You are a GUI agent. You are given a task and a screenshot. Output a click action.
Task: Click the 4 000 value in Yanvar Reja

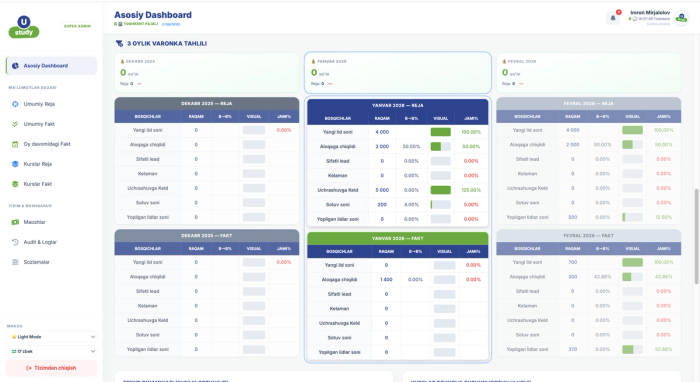tap(382, 132)
